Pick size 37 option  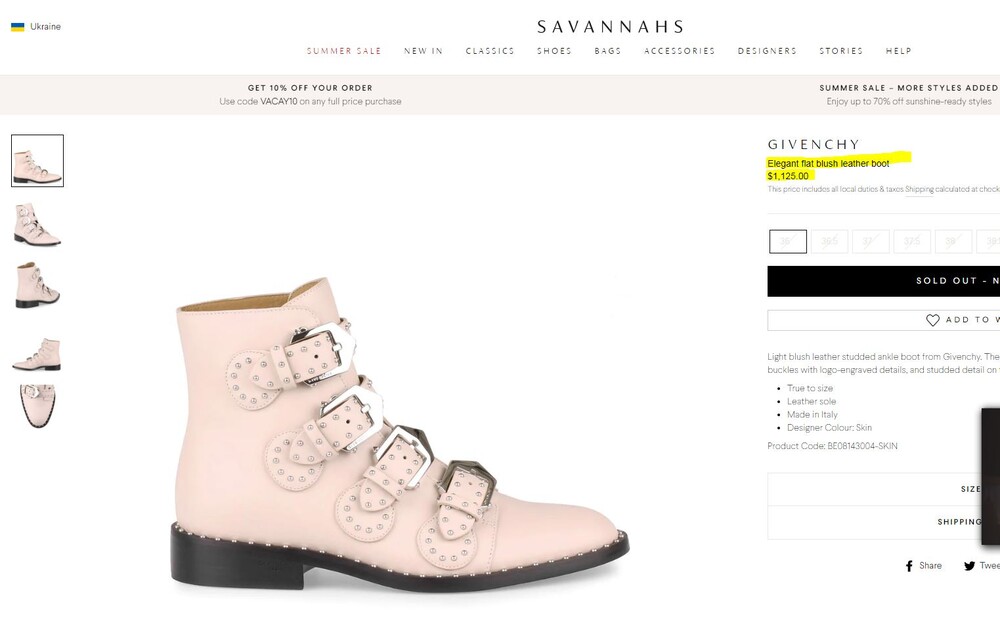tap(870, 241)
